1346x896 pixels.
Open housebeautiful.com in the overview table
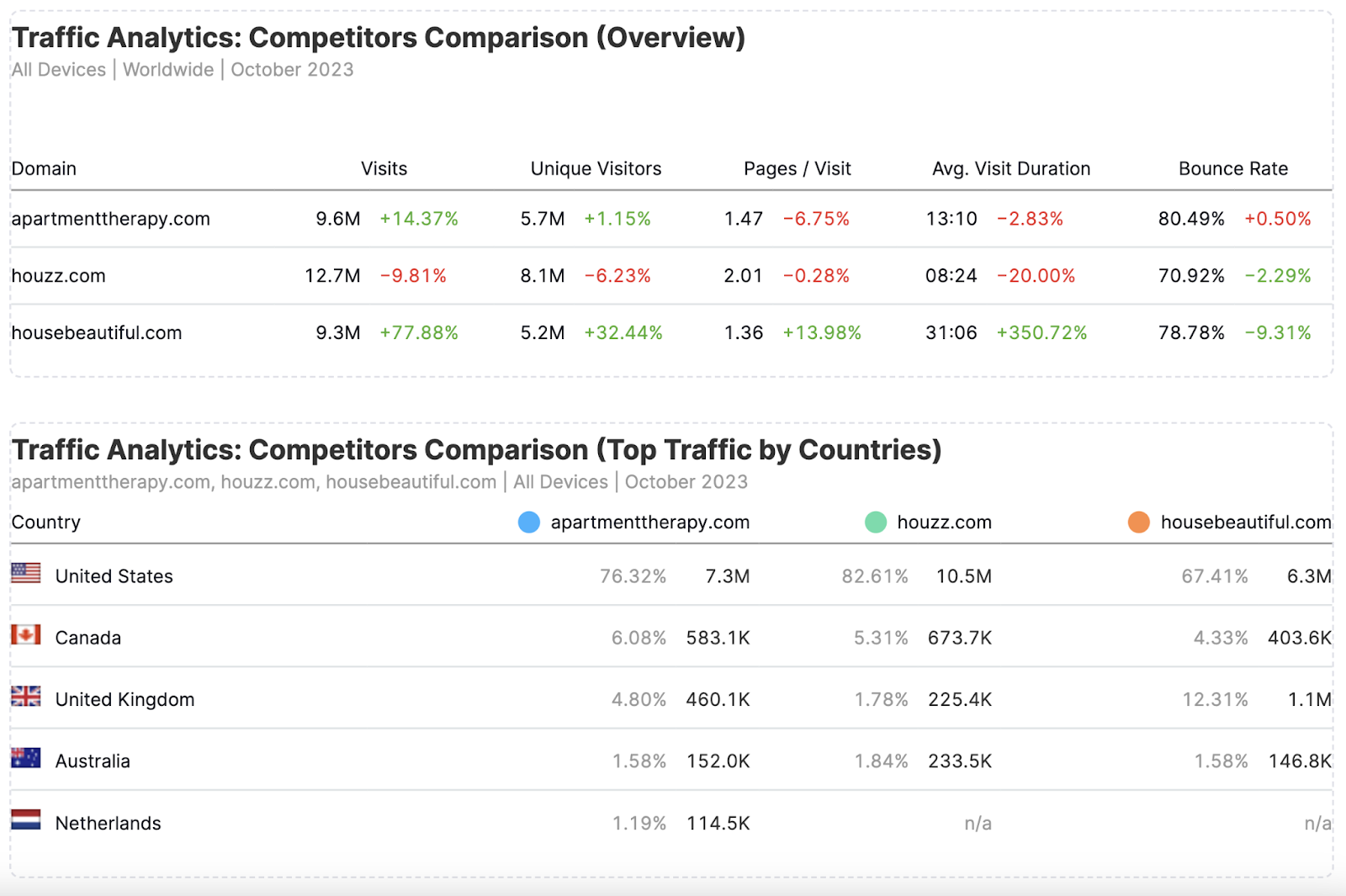(97, 333)
